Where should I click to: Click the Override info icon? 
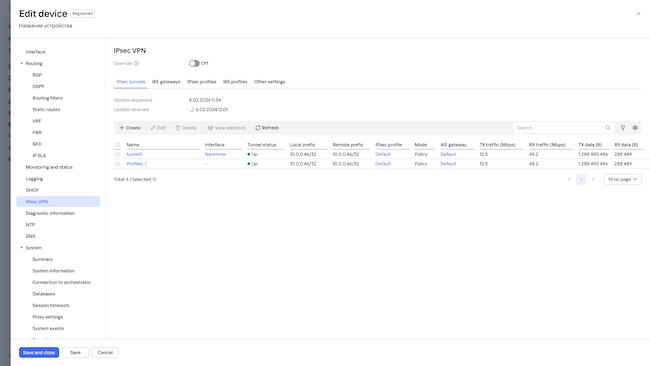[136, 63]
